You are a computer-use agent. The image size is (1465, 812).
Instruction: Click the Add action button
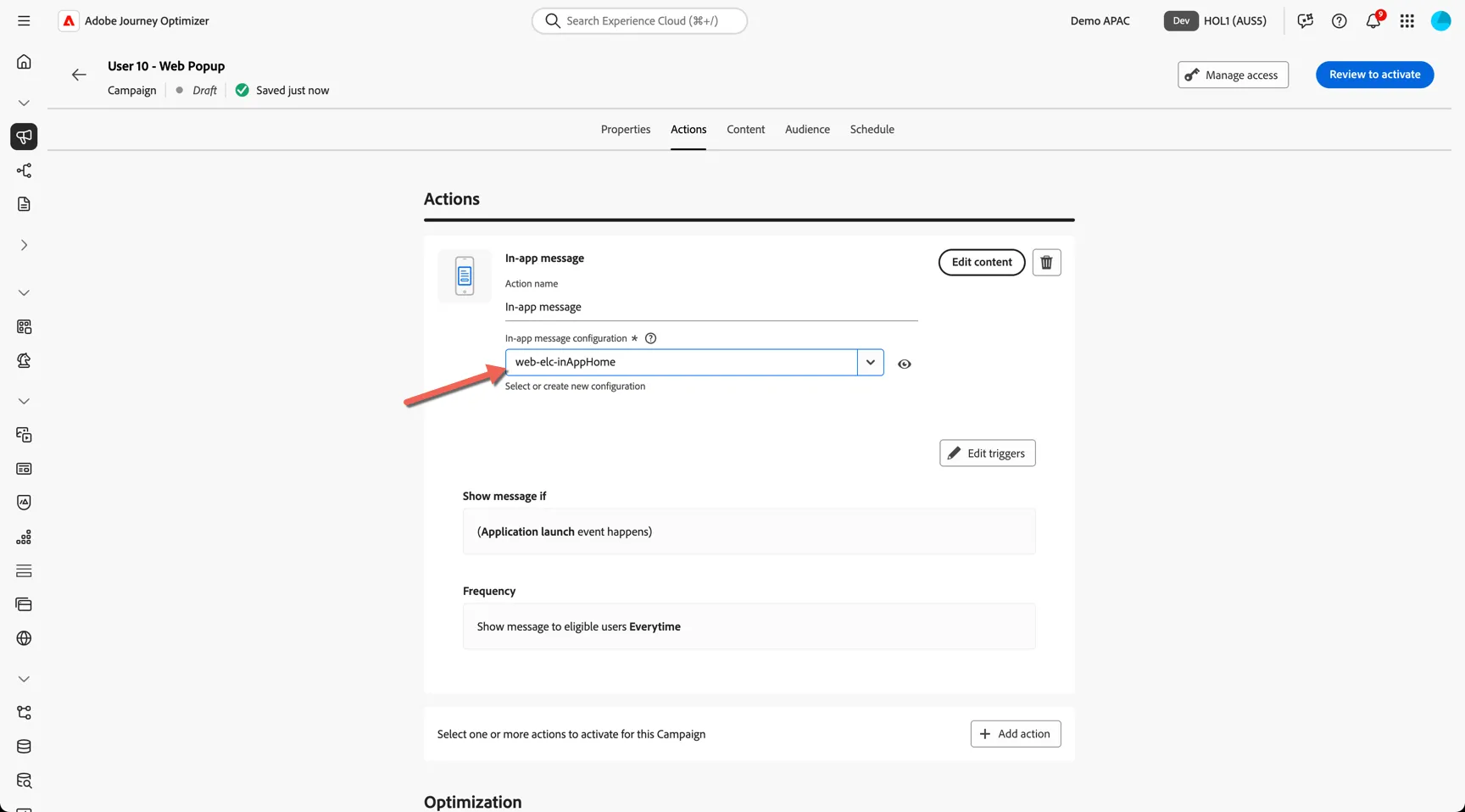[x=1016, y=734]
